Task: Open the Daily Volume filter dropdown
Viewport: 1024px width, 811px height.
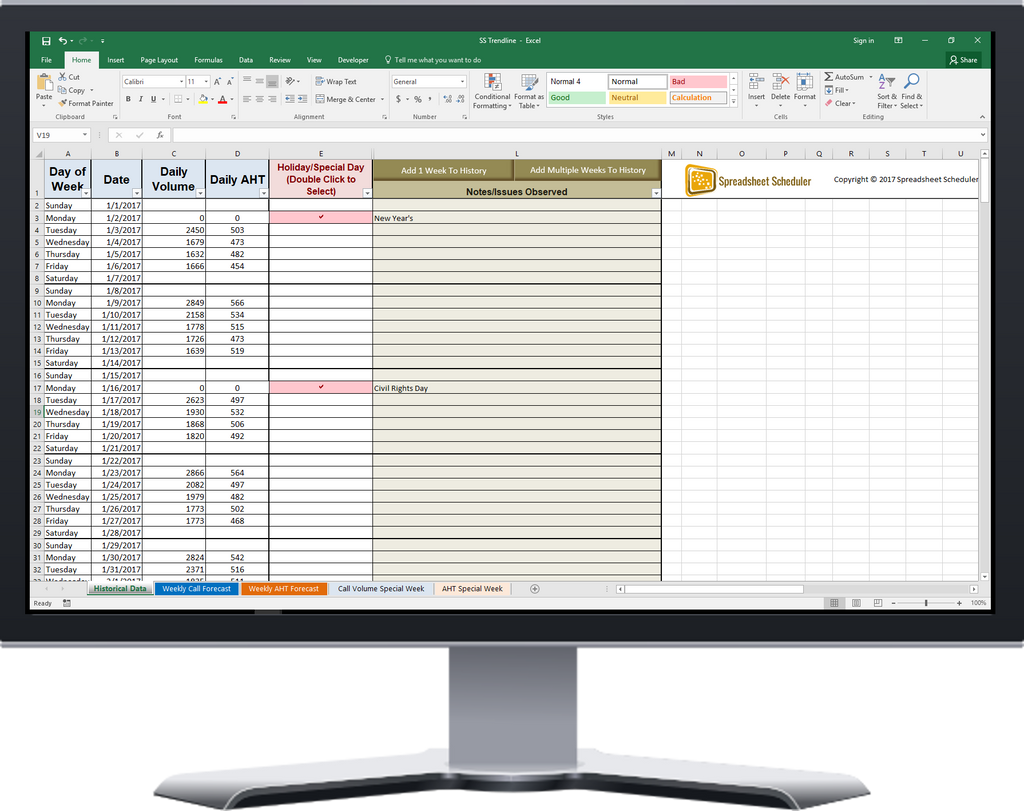Action: pyautogui.click(x=200, y=193)
